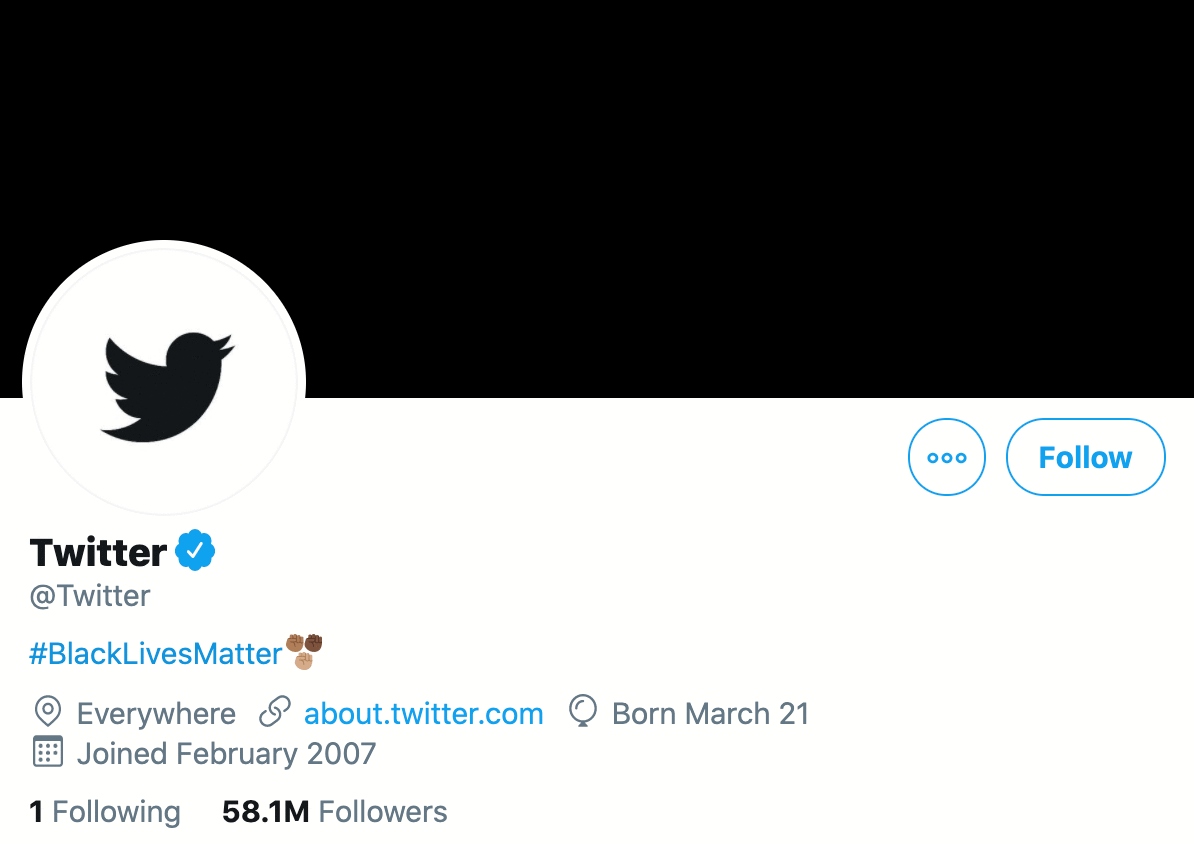
Task: Open the 1 Following list
Action: click(x=105, y=812)
